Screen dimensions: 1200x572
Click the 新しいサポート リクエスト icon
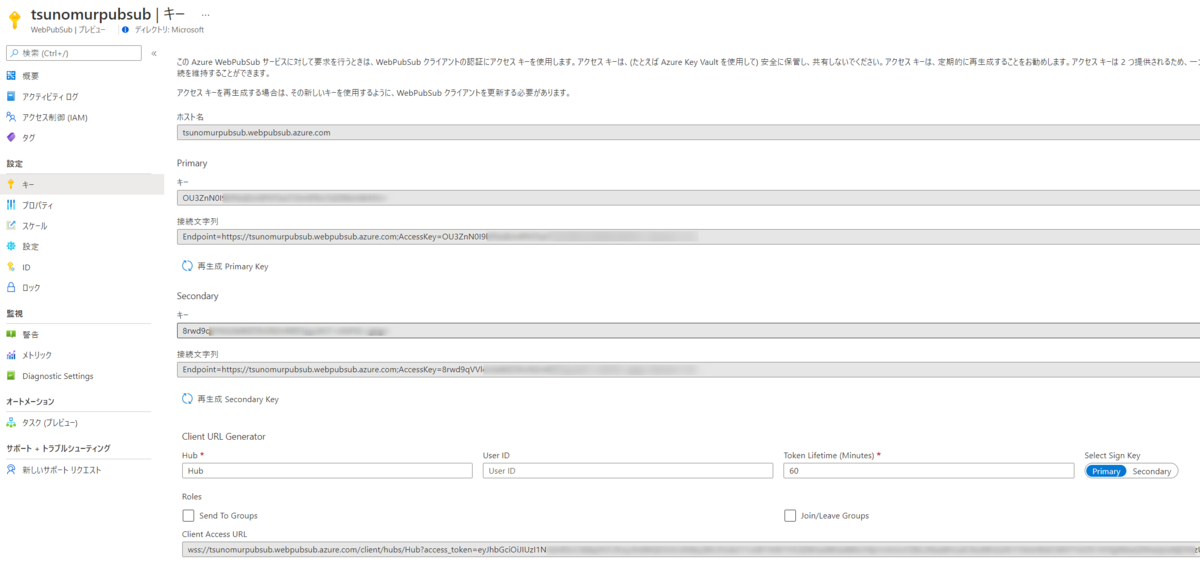coord(11,470)
